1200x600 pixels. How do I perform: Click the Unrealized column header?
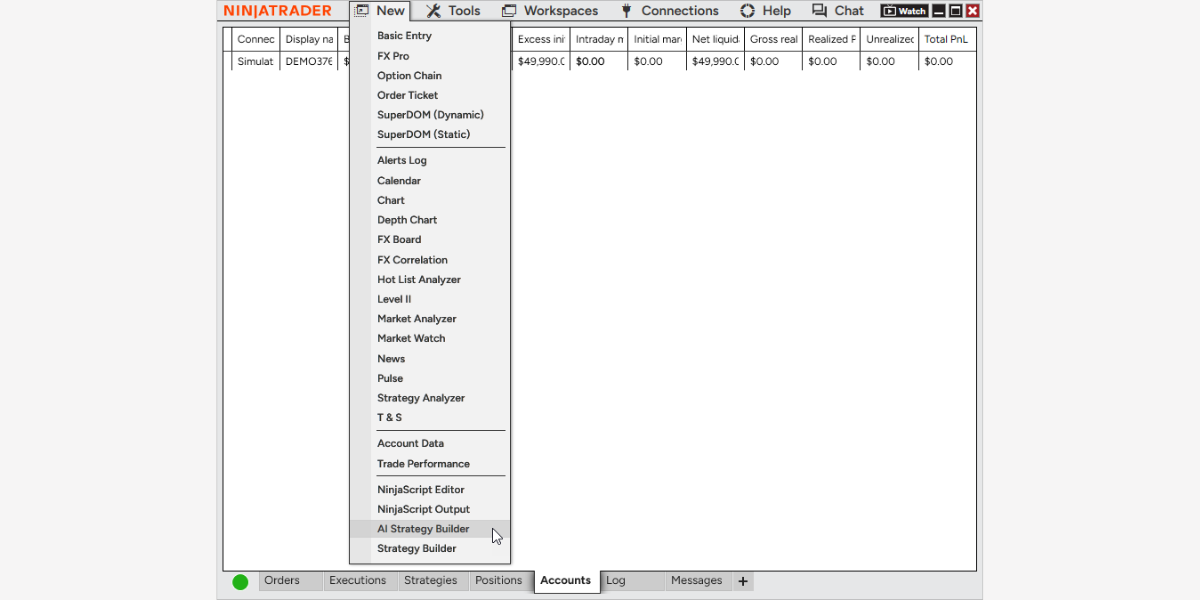click(889, 39)
